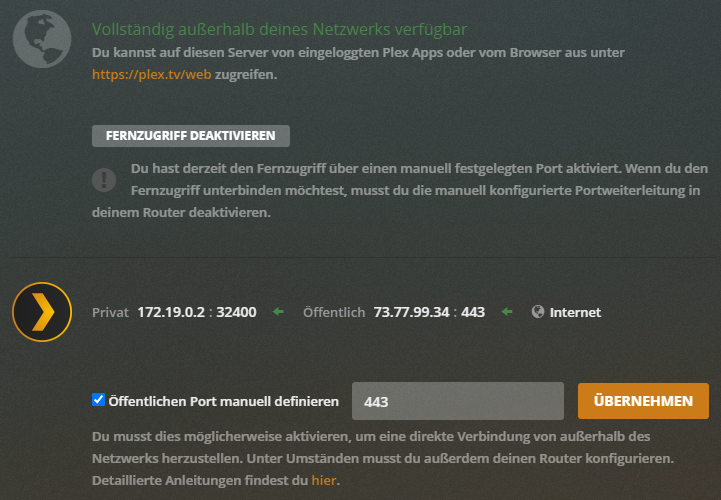This screenshot has width=721, height=500.
Task: Click the small globe icon beside Internet
Action: click(x=538, y=312)
